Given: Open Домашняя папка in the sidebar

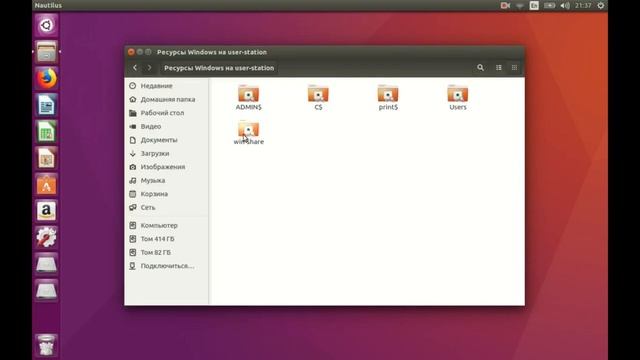Looking at the screenshot, I should (x=167, y=99).
